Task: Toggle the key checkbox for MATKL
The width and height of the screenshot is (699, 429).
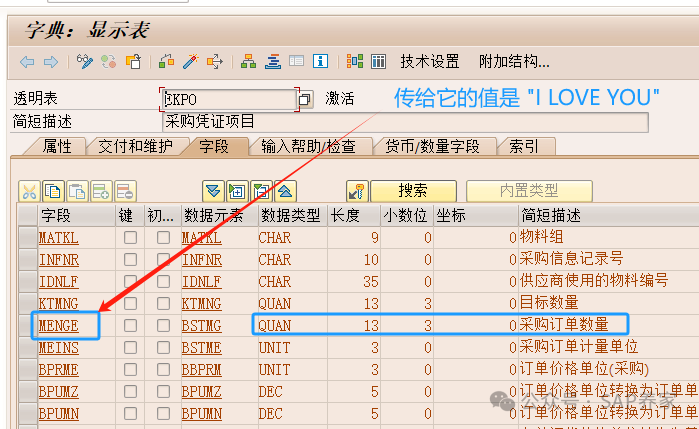Action: click(x=130, y=237)
